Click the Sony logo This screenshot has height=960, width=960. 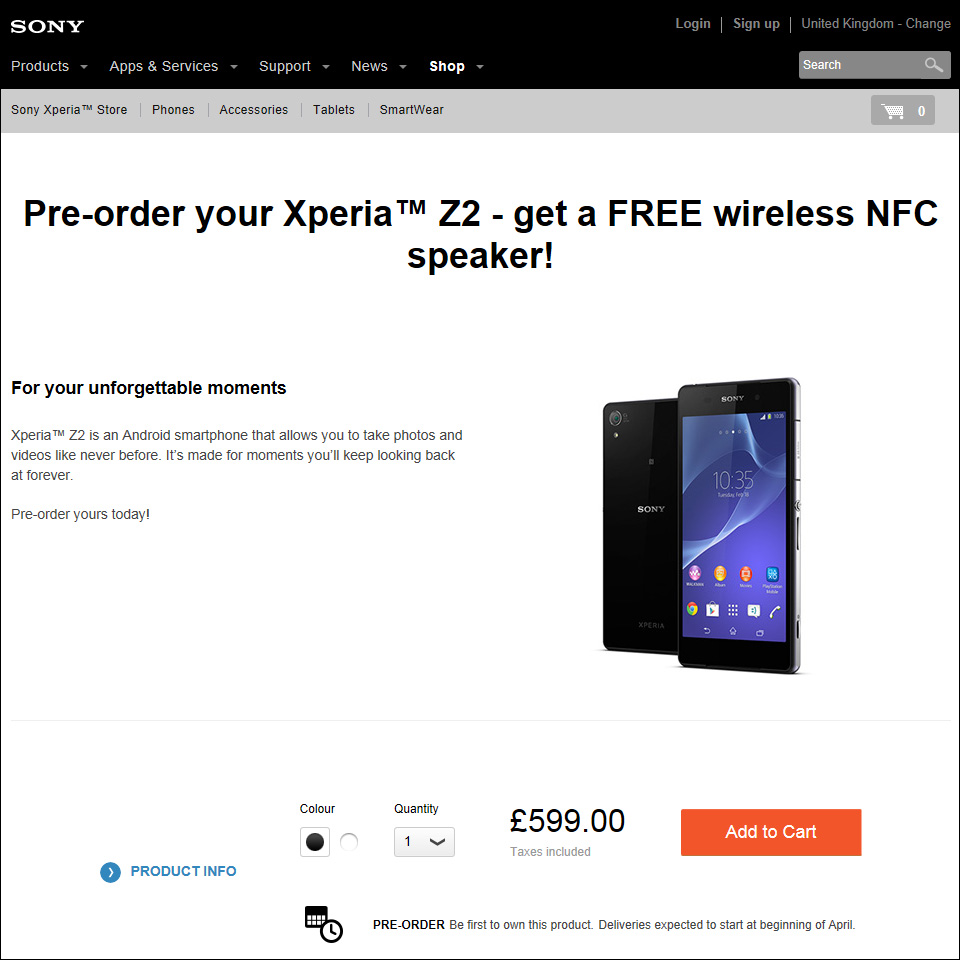pos(47,26)
